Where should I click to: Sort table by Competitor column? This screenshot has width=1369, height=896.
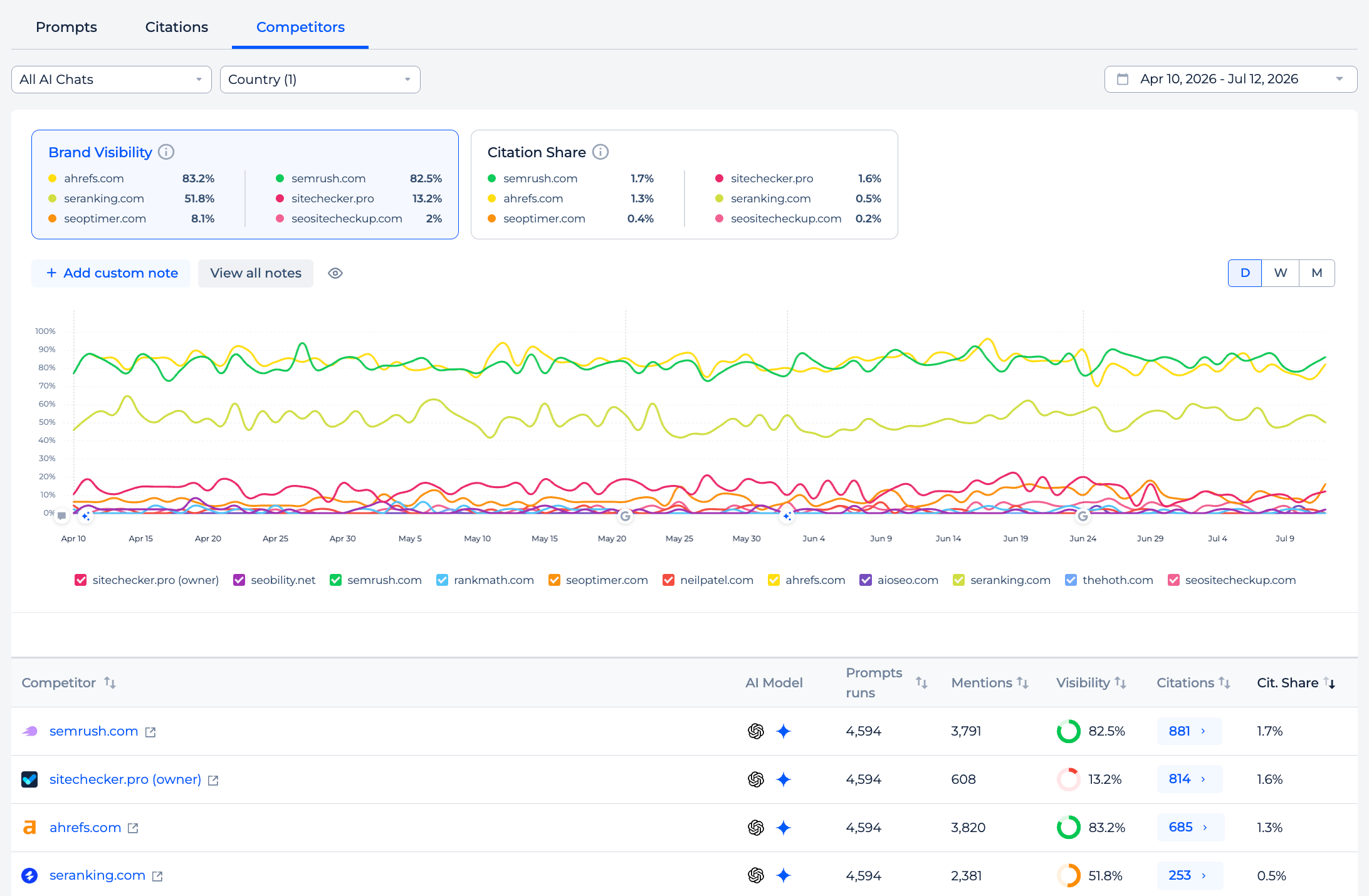click(110, 682)
